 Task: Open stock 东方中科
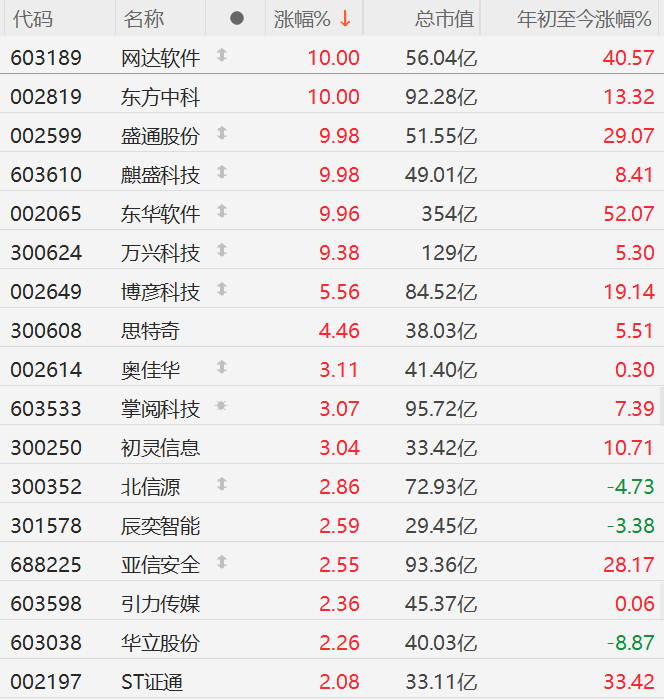(x=160, y=97)
